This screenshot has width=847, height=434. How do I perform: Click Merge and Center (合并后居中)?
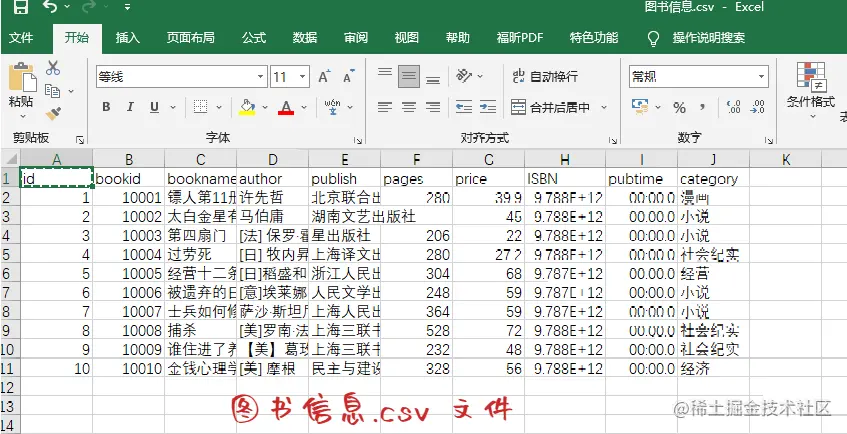click(550, 108)
